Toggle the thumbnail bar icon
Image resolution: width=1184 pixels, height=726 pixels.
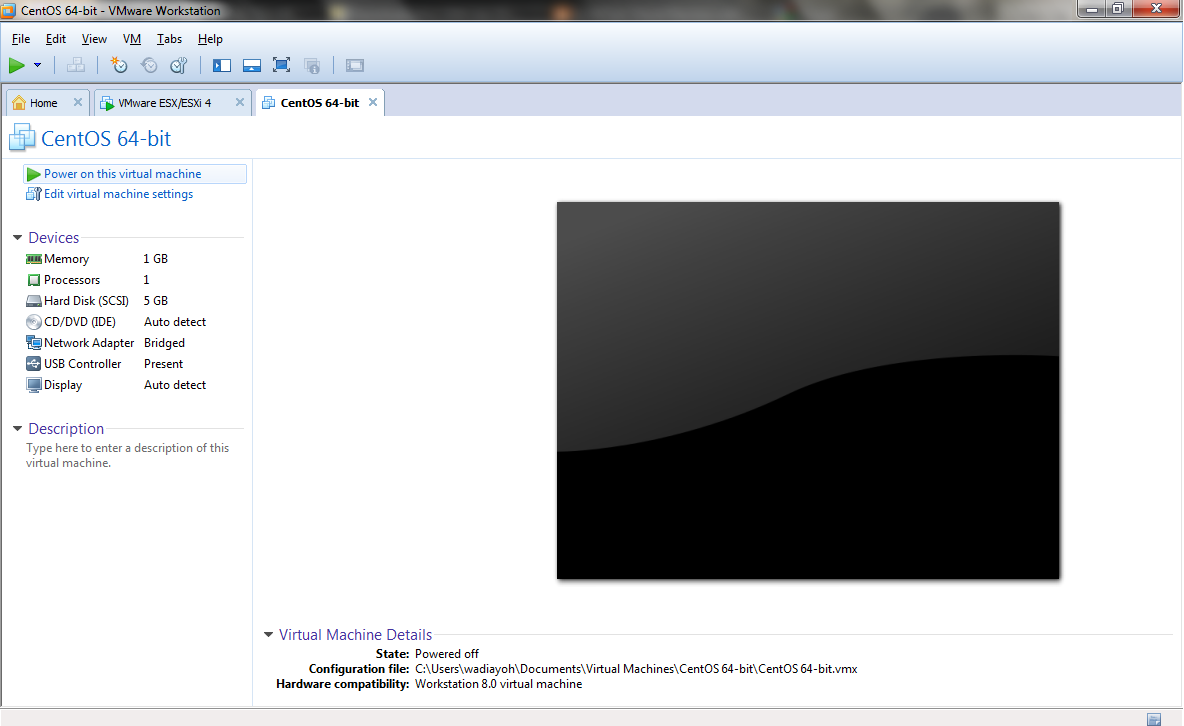click(251, 66)
